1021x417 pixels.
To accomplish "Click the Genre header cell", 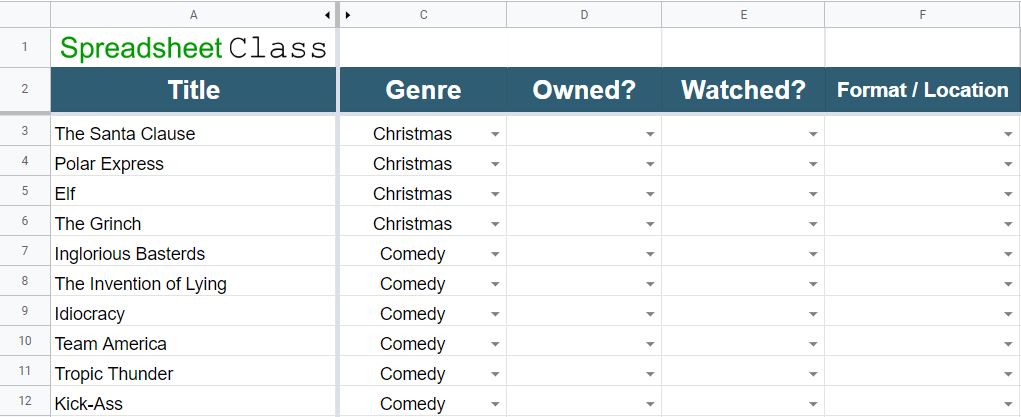I will click(423, 90).
